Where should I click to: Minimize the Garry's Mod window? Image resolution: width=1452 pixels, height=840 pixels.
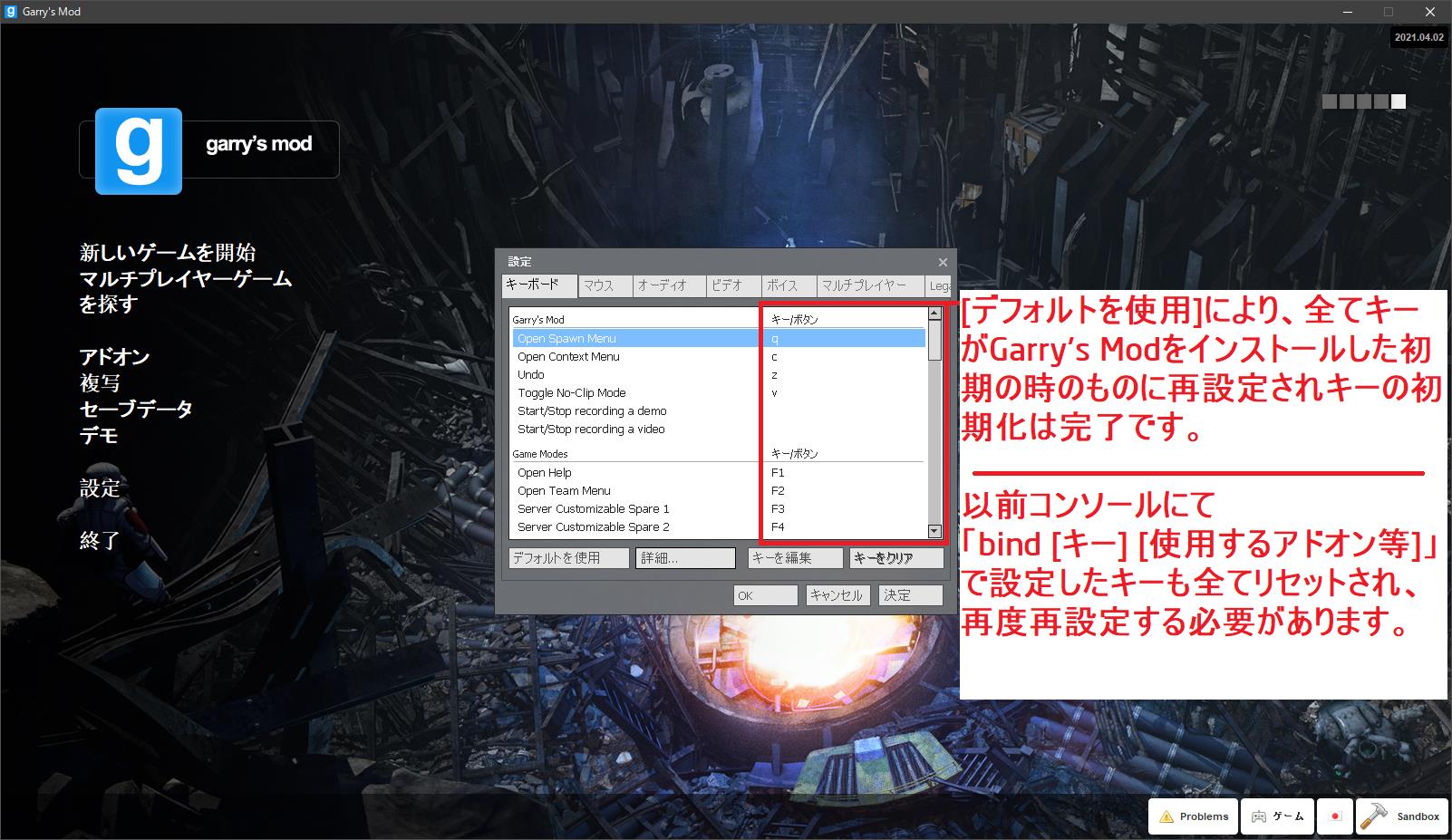click(1346, 12)
